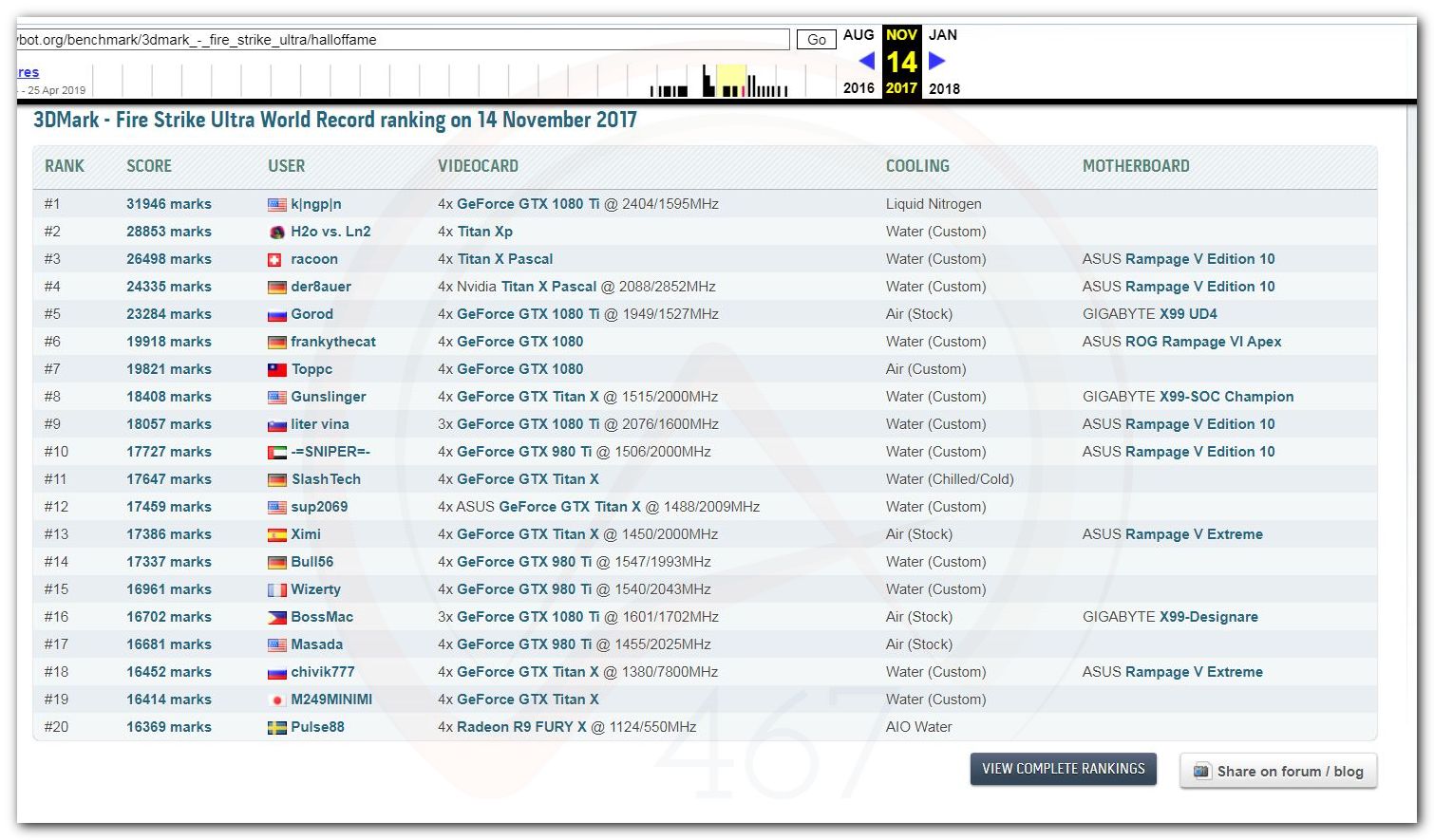Open Gorod's user page
The image size is (1434, 840).
[x=311, y=314]
